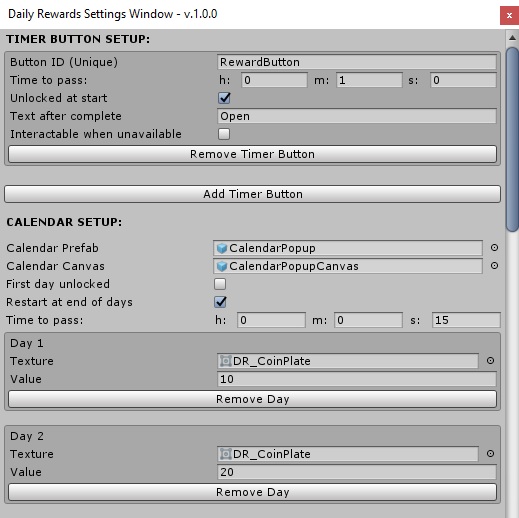Focus the Button ID RewardButton field
The width and height of the screenshot is (519, 518).
point(357,62)
